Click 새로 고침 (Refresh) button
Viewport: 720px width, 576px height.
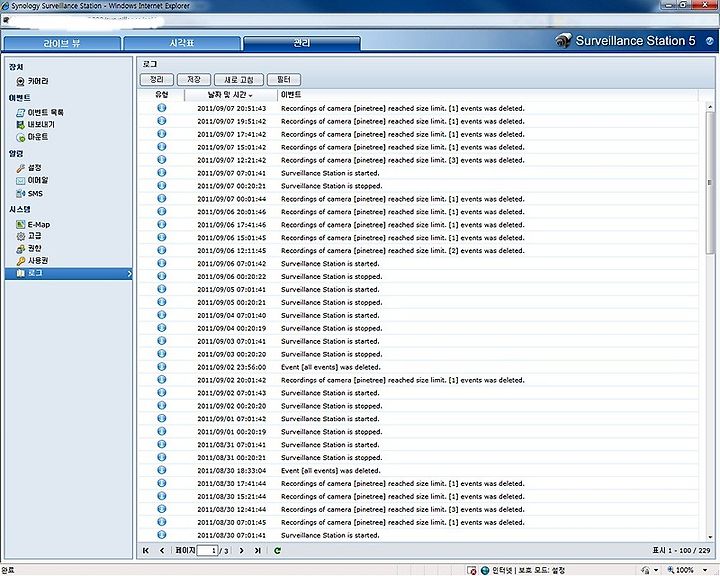pos(239,79)
